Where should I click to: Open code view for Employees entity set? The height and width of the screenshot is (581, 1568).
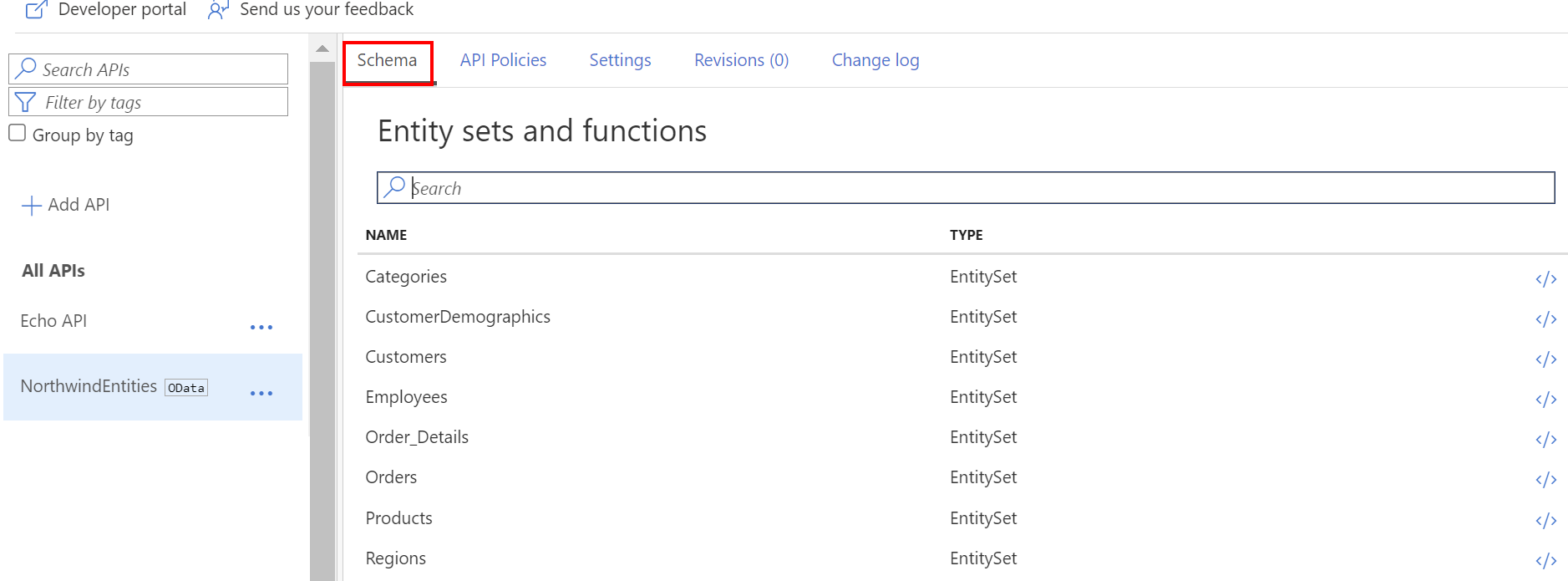pos(1545,399)
